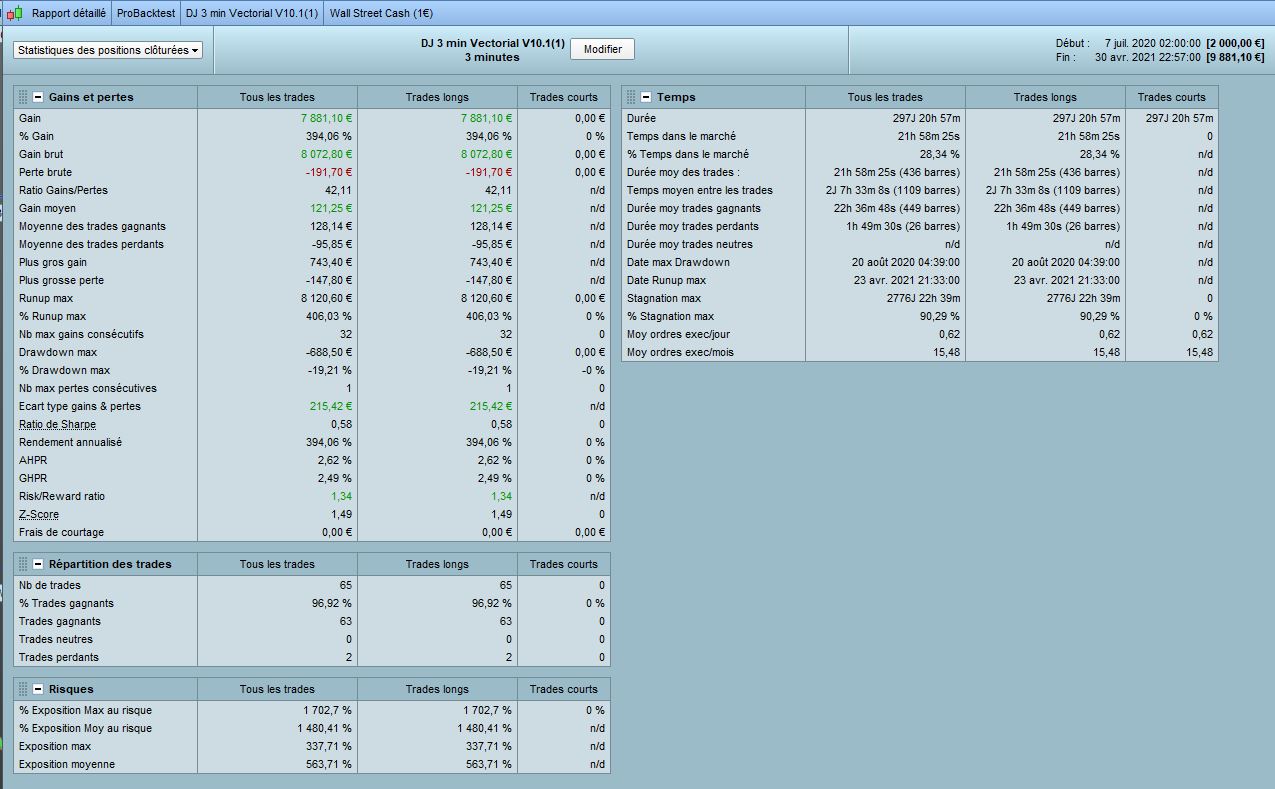Select the DJ 3 min Vectorial V10.1(1) tab
The height and width of the screenshot is (789, 1275).
[x=252, y=14]
